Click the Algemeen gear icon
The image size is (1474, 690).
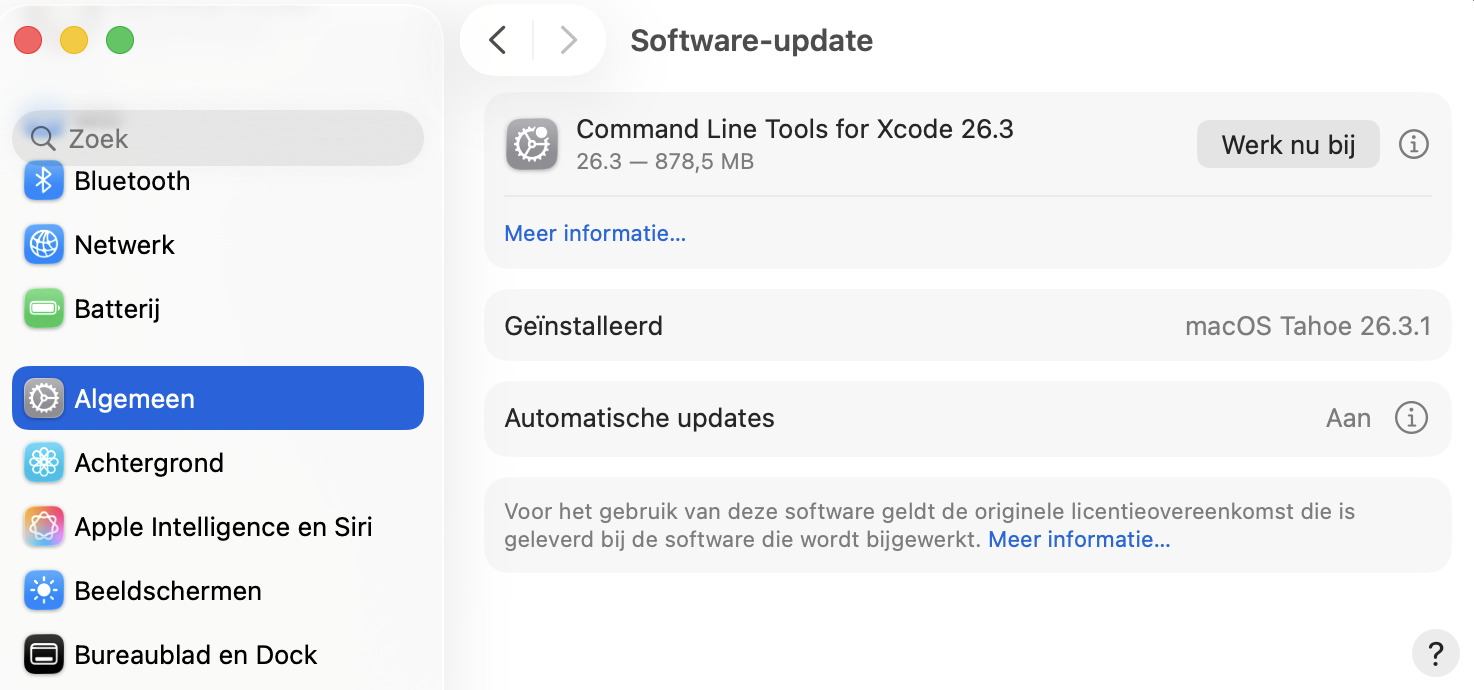pos(44,398)
